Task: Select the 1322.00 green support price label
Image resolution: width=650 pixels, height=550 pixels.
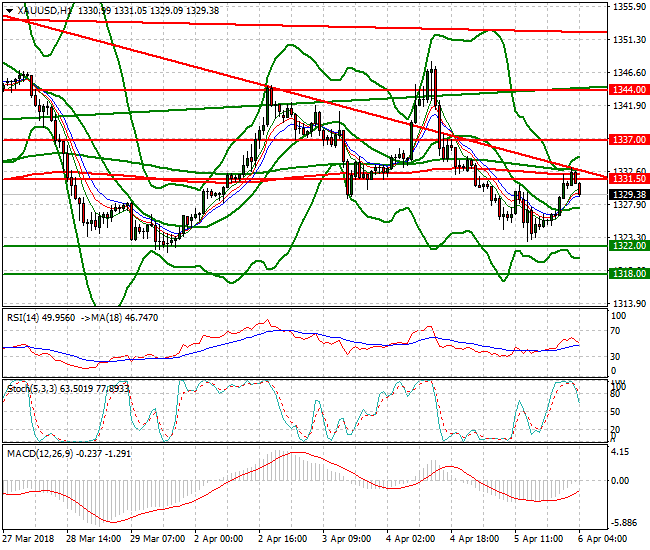Action: click(625, 245)
